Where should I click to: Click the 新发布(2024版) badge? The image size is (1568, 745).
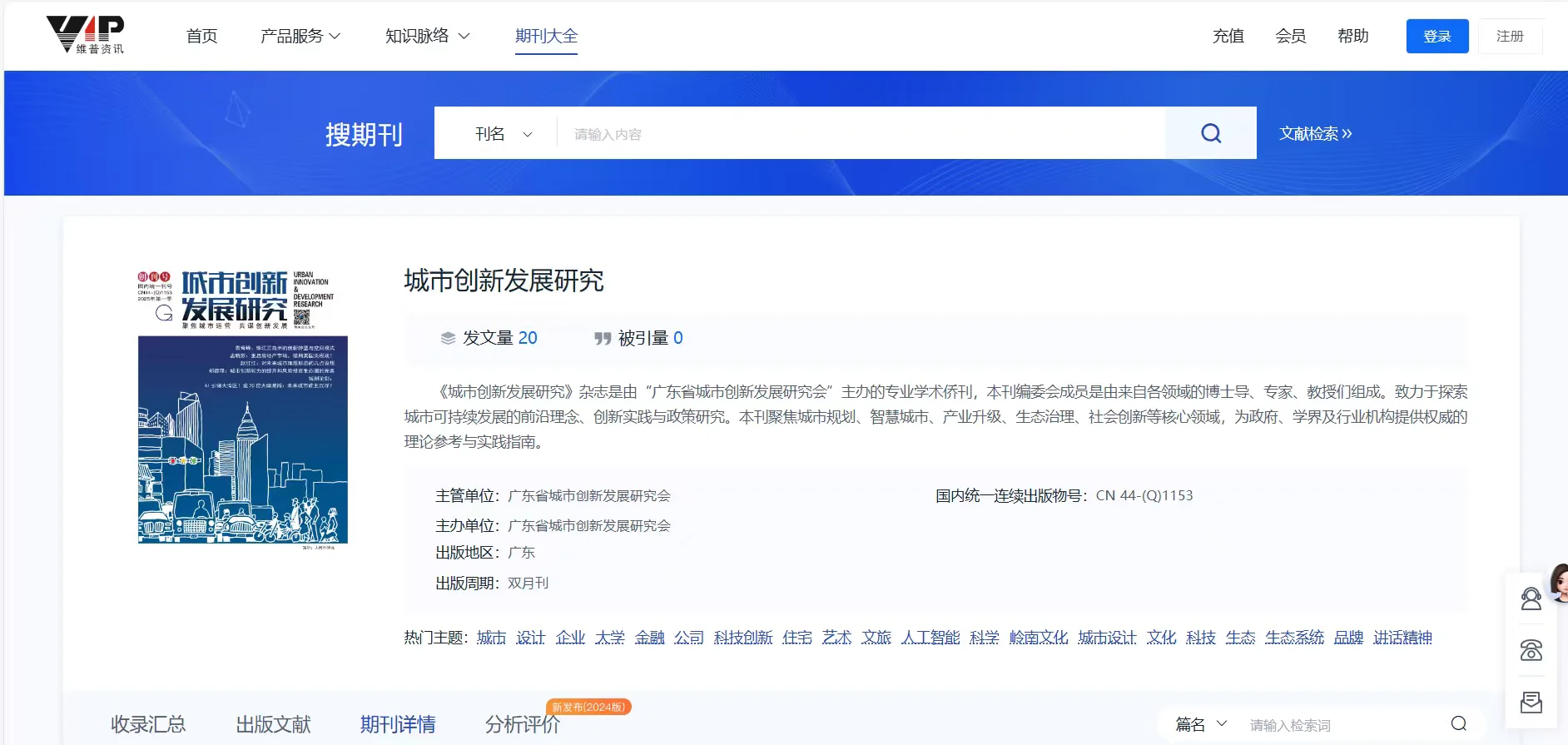pos(588,707)
